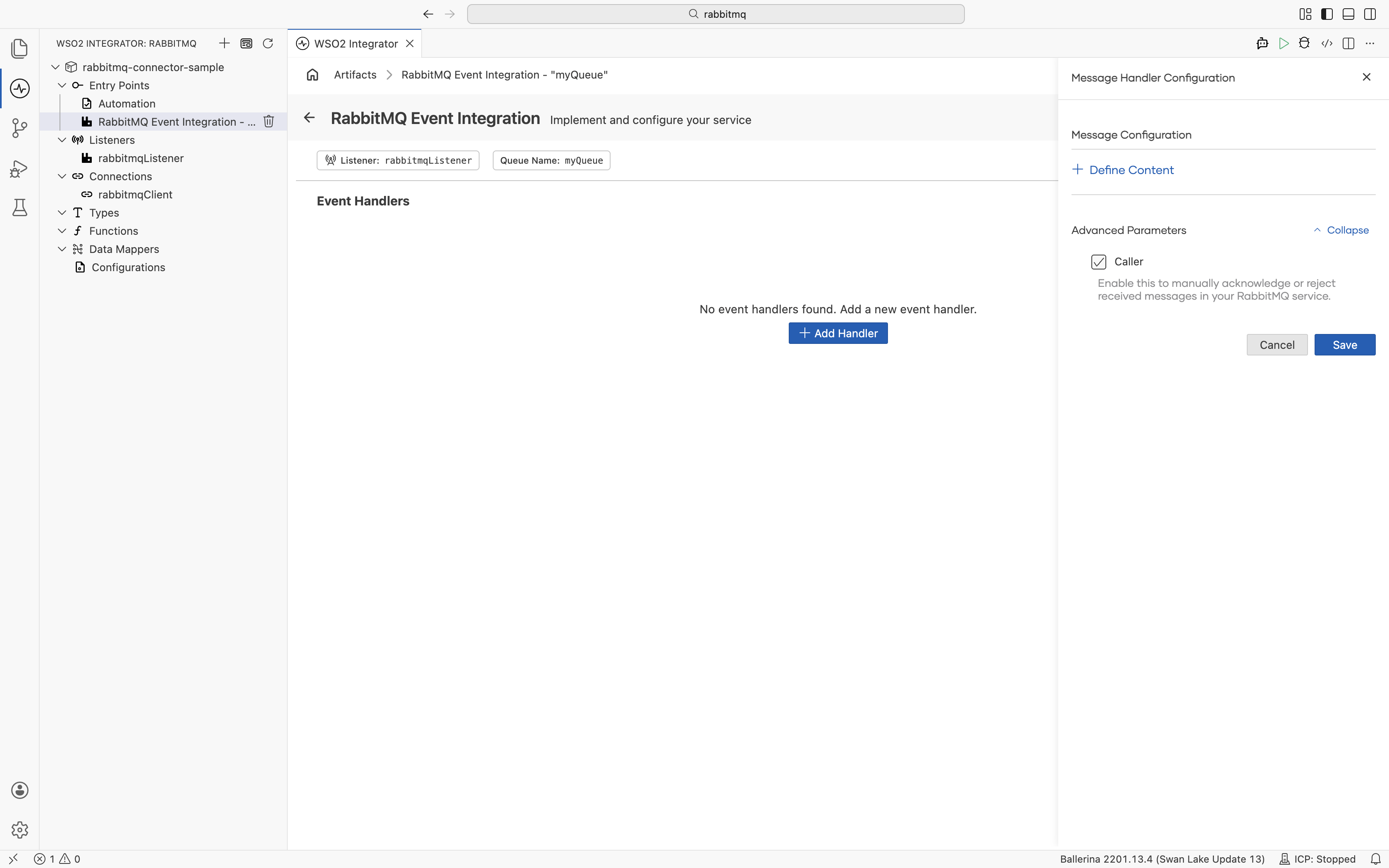Customize layout icon in the title bar
The height and width of the screenshot is (868, 1389).
pos(1305,14)
